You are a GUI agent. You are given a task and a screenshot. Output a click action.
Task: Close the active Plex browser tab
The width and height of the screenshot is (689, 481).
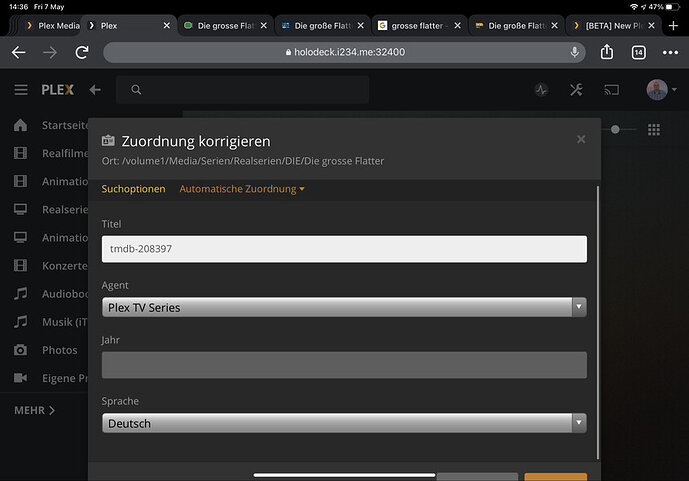tap(167, 26)
